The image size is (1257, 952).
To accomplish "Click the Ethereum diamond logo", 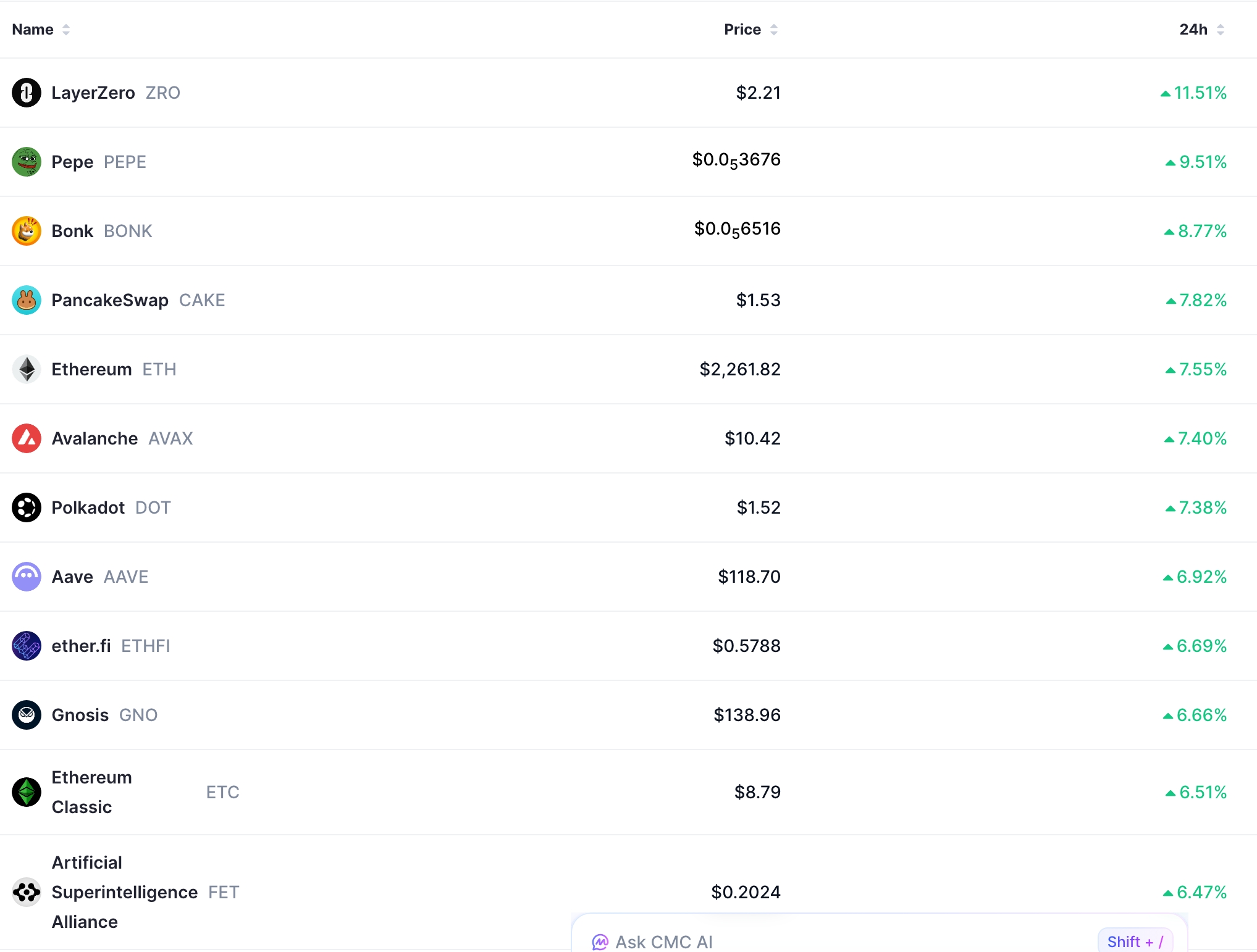I will point(26,369).
